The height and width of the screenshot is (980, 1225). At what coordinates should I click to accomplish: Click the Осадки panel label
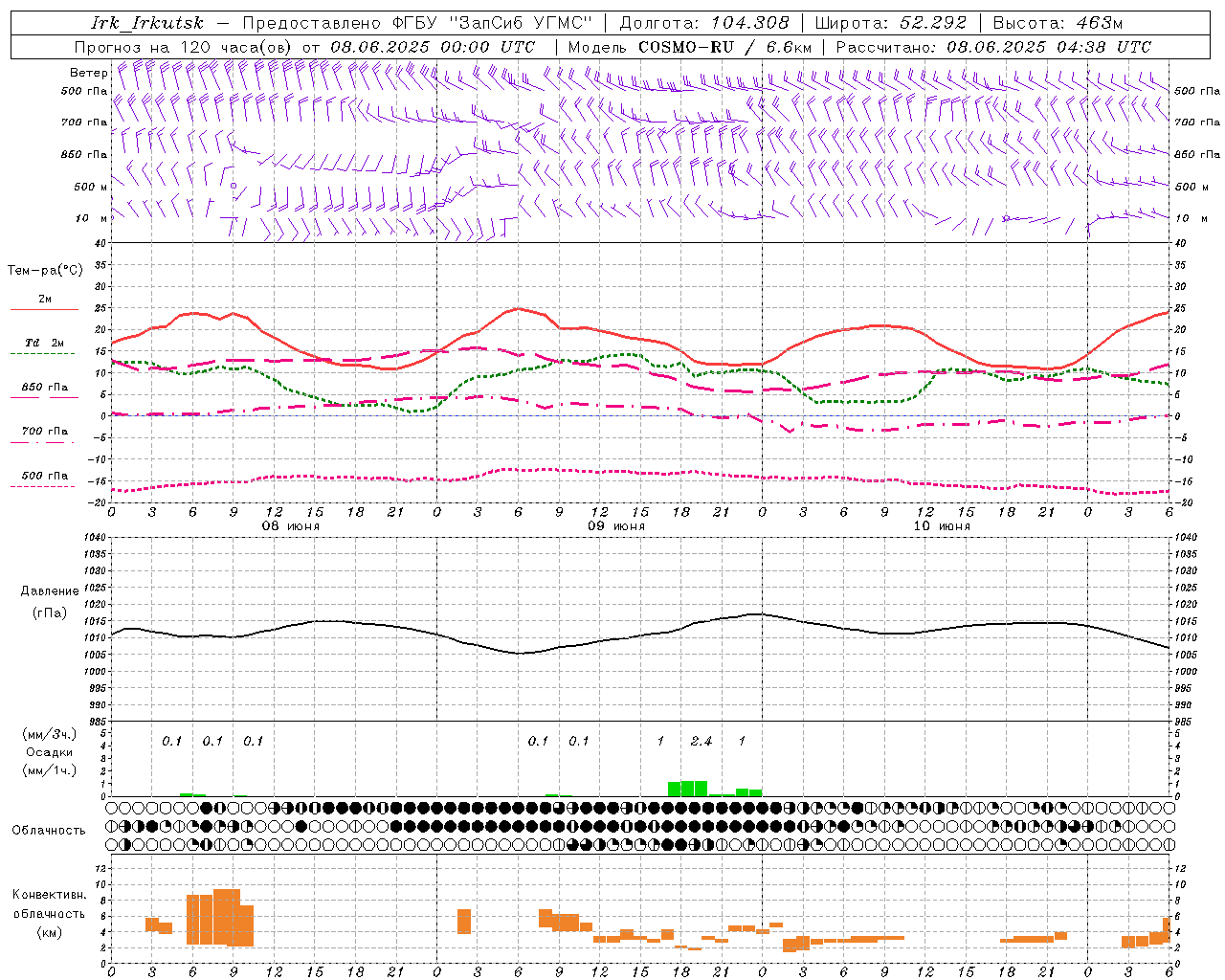point(49,752)
